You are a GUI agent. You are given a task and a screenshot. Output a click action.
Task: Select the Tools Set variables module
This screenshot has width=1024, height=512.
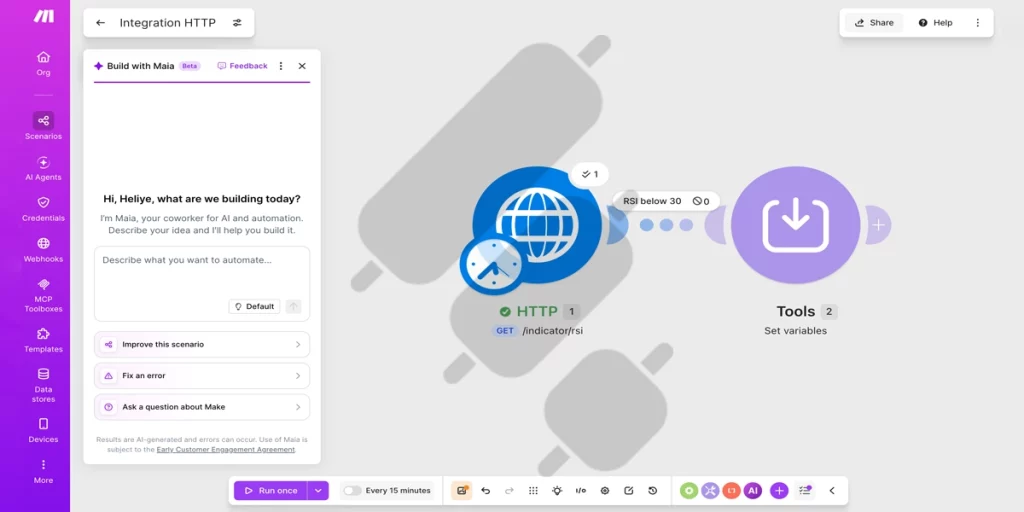click(795, 225)
